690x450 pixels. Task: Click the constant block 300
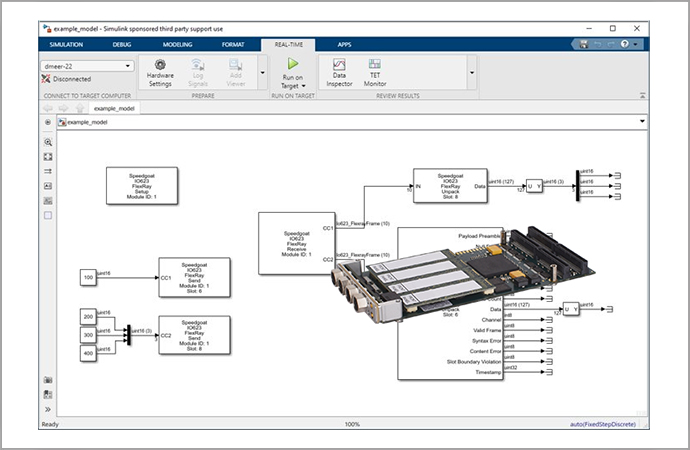pyautogui.click(x=88, y=335)
